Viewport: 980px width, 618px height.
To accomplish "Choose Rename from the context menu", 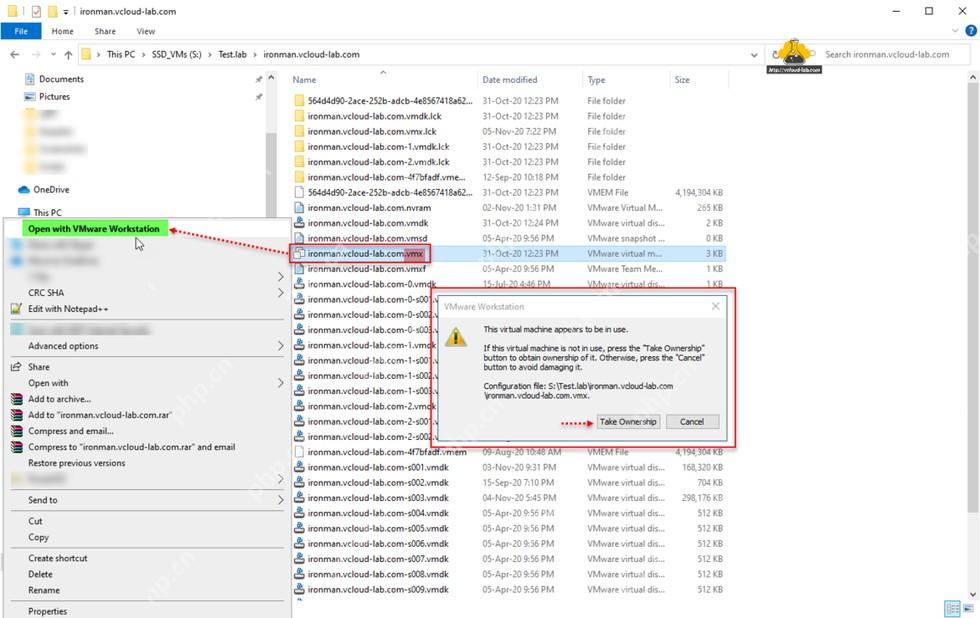I will point(44,590).
